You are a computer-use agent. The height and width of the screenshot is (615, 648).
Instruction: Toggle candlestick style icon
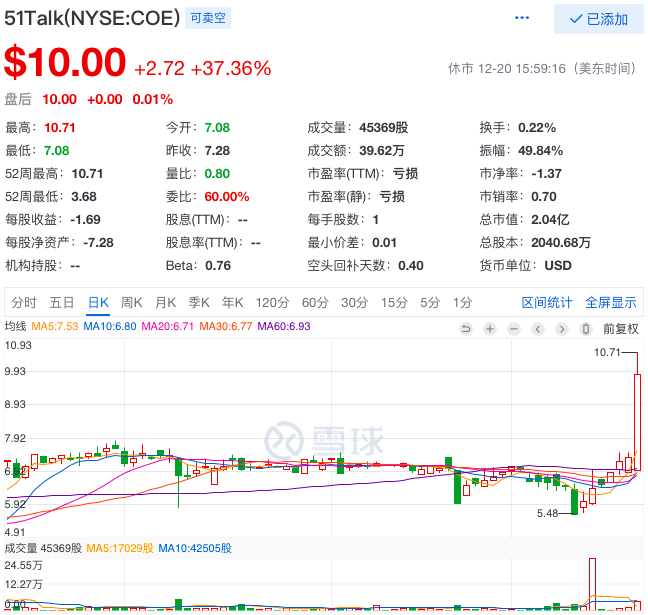[586, 329]
